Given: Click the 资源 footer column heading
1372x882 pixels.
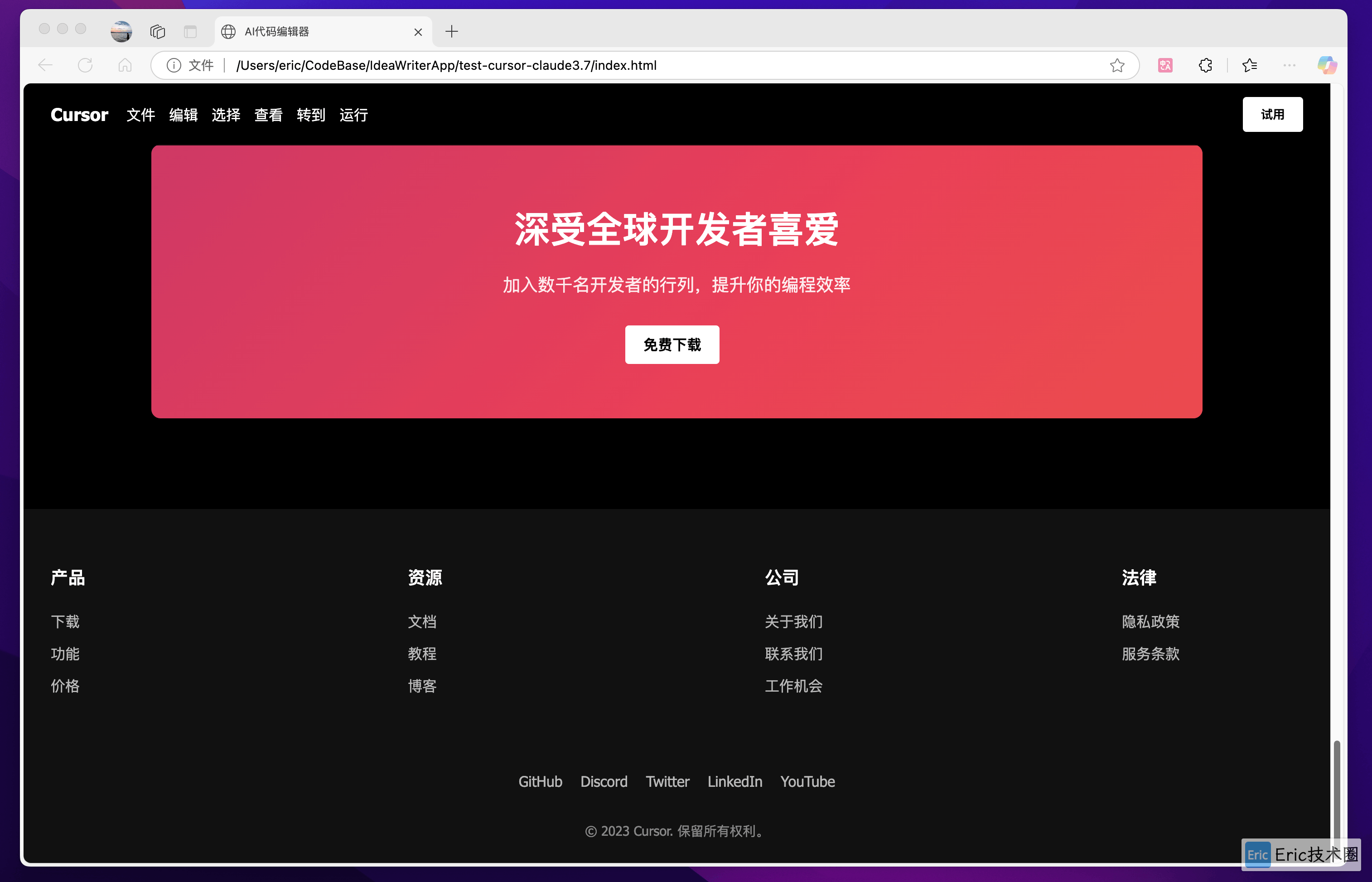Looking at the screenshot, I should click(x=425, y=577).
